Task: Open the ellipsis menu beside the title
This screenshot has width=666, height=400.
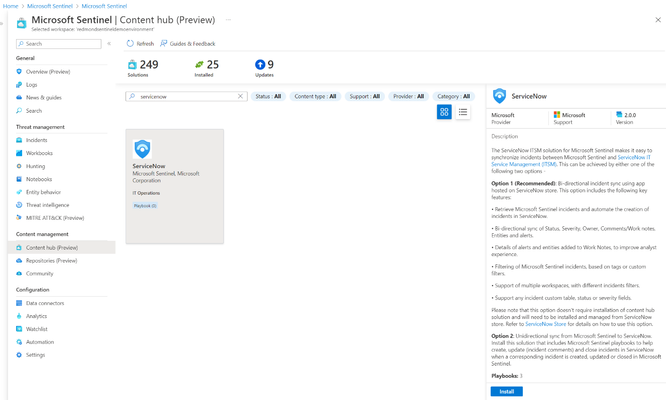Action: click(228, 20)
